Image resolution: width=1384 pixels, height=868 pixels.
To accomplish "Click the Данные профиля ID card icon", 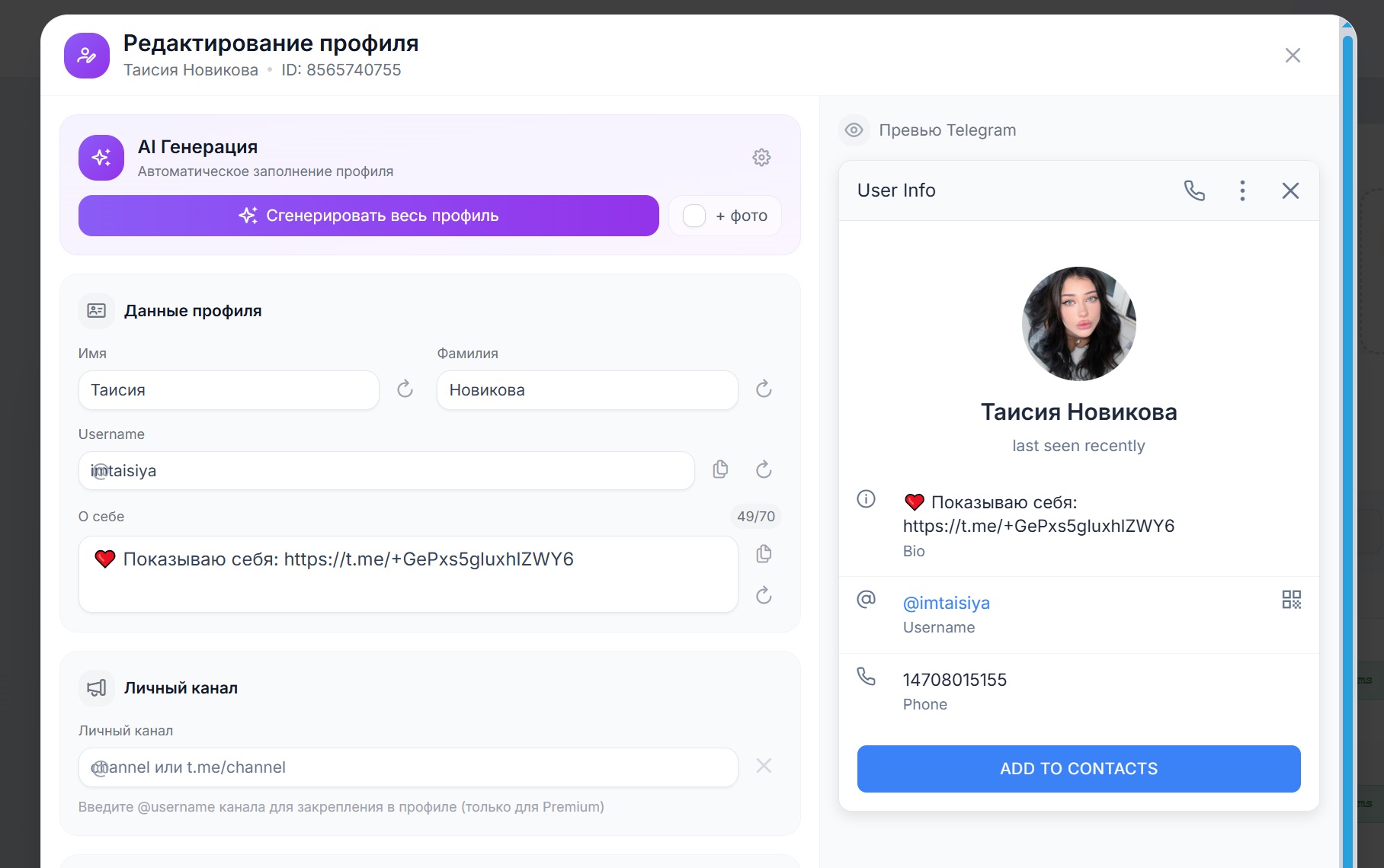I will pos(97,311).
